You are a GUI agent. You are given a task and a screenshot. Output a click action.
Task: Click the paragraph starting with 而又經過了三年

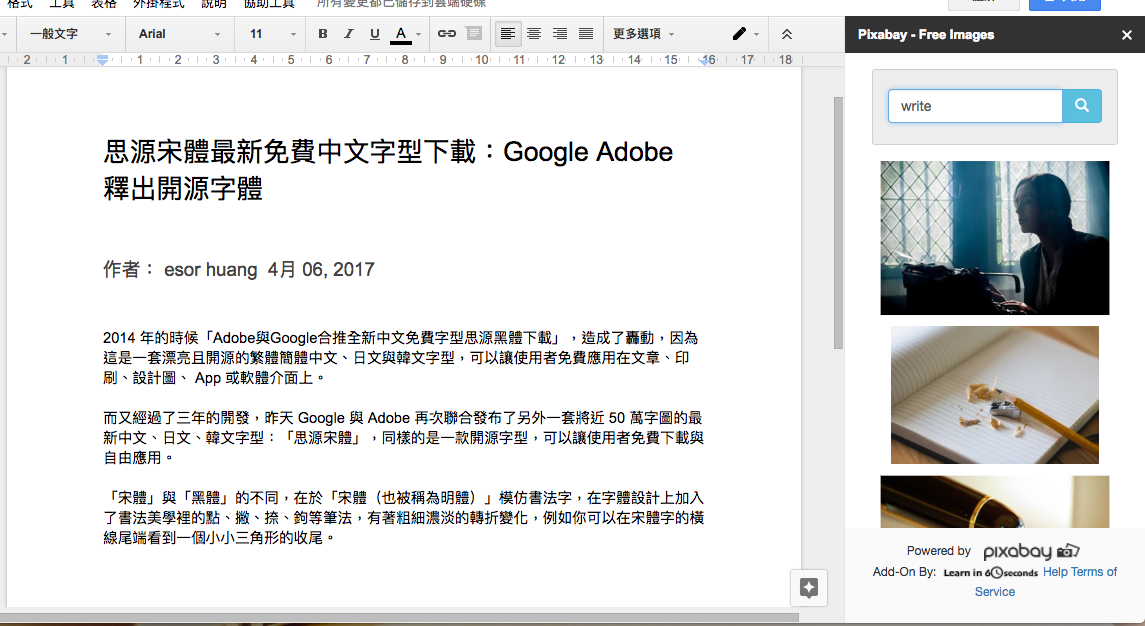pos(403,438)
